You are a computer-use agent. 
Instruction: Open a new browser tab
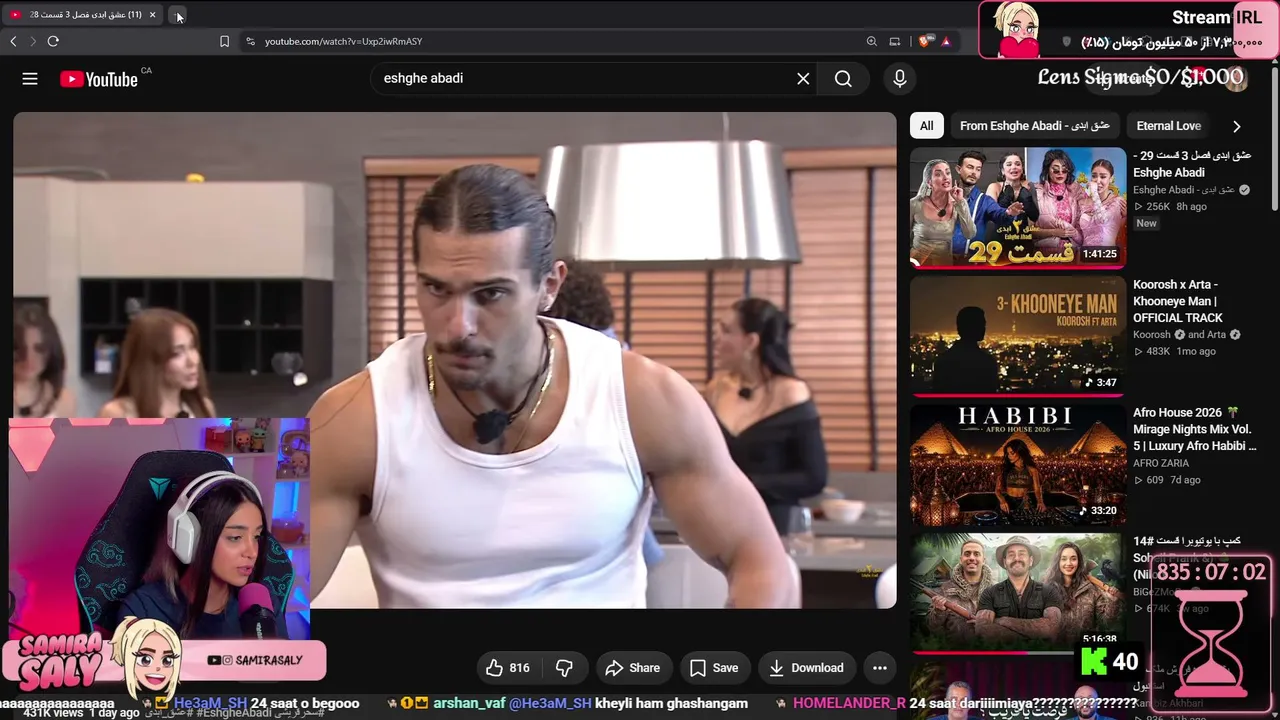pos(177,15)
